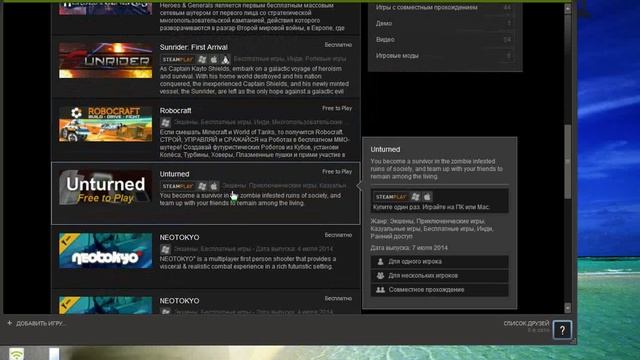Click the co-op two-people icon in tooltip

tap(380, 290)
